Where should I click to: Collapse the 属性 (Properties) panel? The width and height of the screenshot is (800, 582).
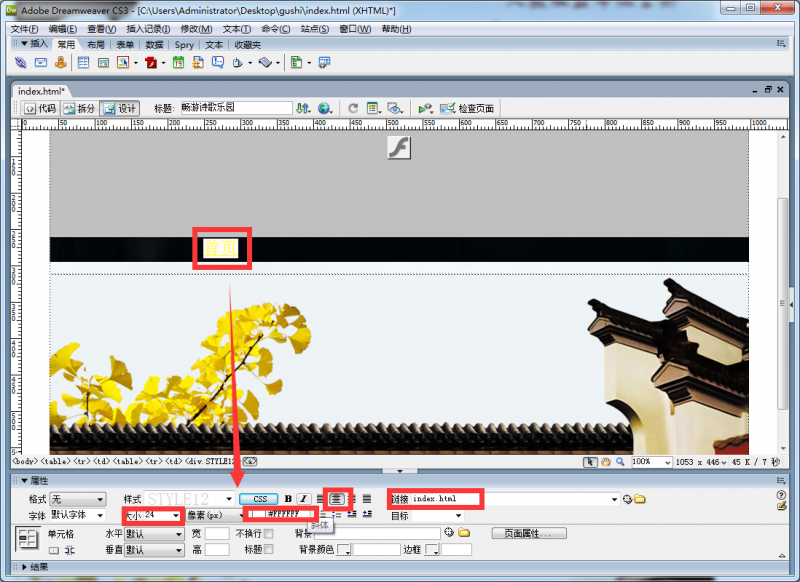point(24,480)
